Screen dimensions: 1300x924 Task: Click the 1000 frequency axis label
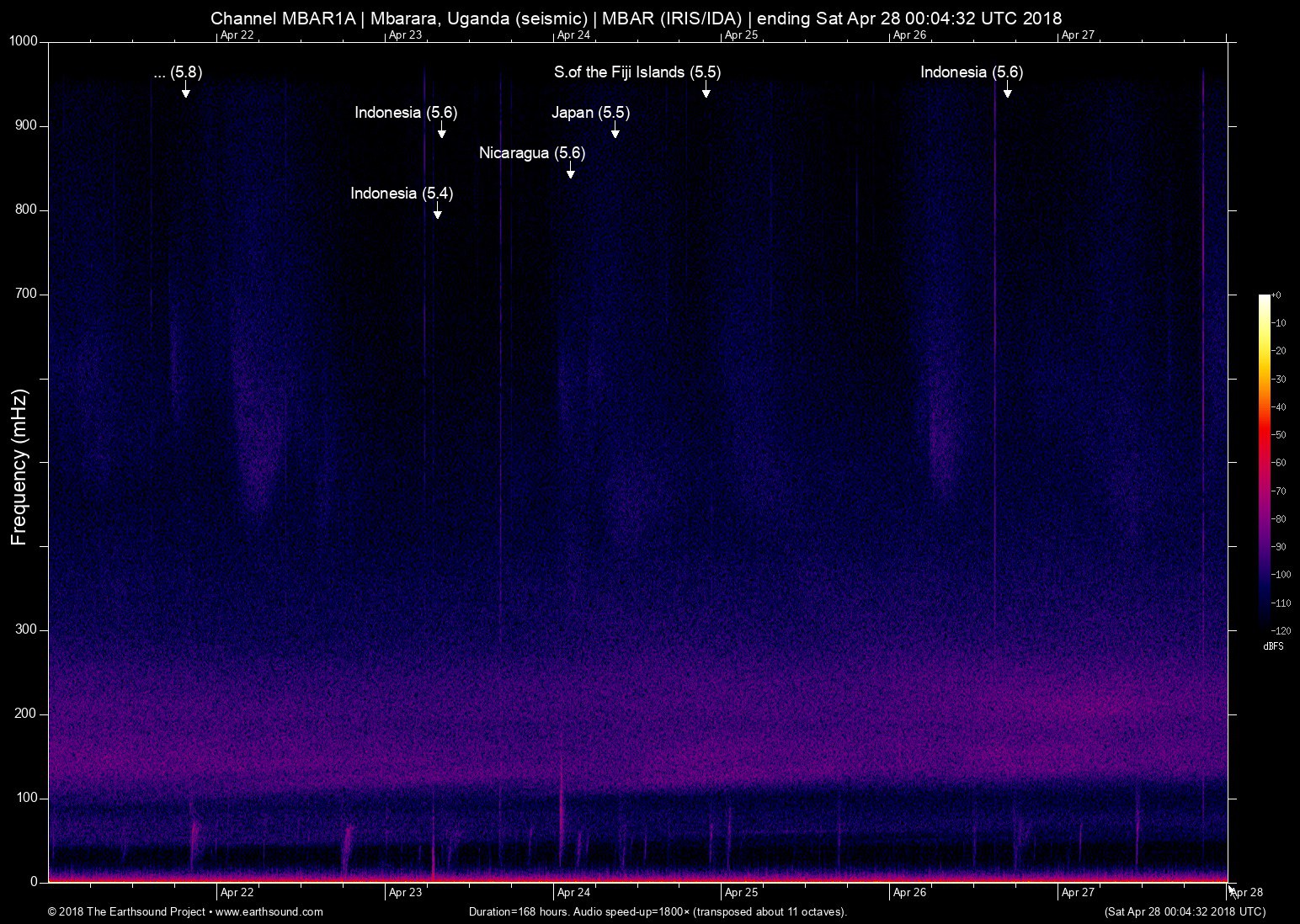pyautogui.click(x=23, y=41)
